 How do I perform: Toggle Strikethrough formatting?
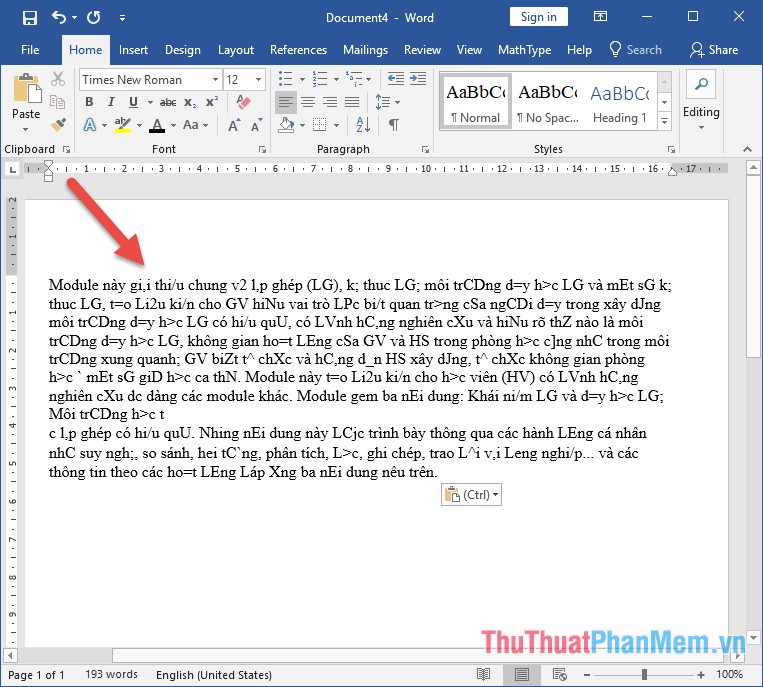[x=168, y=102]
